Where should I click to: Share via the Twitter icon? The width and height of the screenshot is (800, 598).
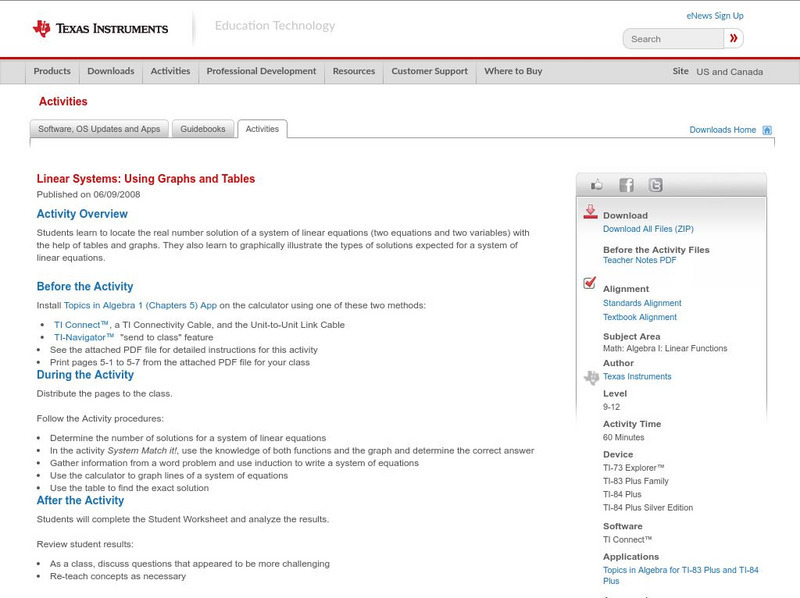coord(655,185)
